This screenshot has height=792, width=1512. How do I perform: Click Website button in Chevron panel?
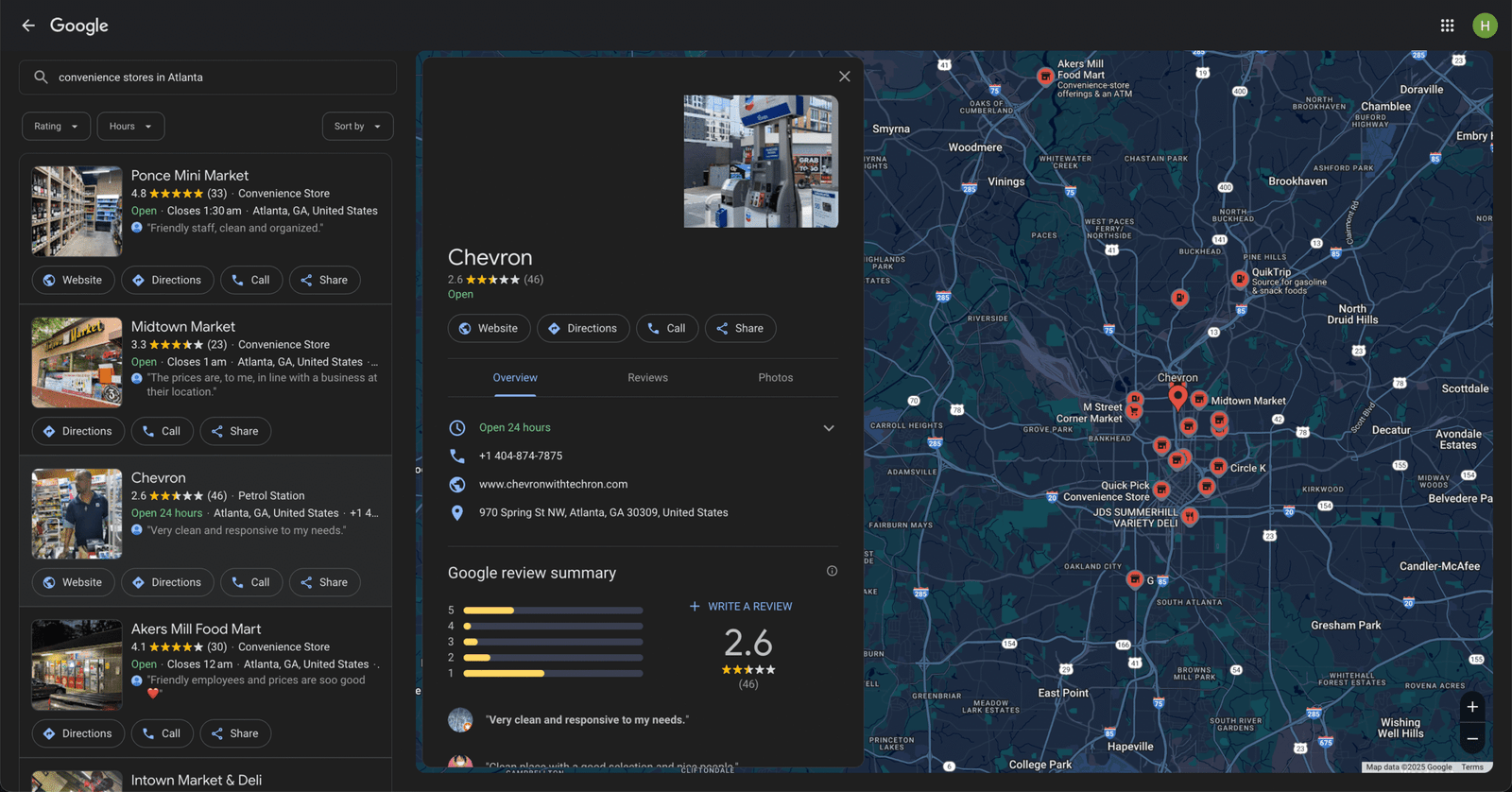489,329
